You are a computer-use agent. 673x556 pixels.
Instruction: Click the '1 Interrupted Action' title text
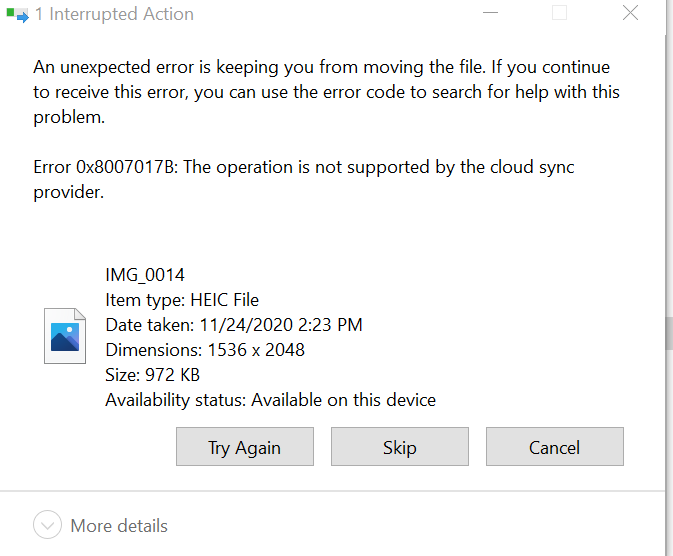pos(114,15)
